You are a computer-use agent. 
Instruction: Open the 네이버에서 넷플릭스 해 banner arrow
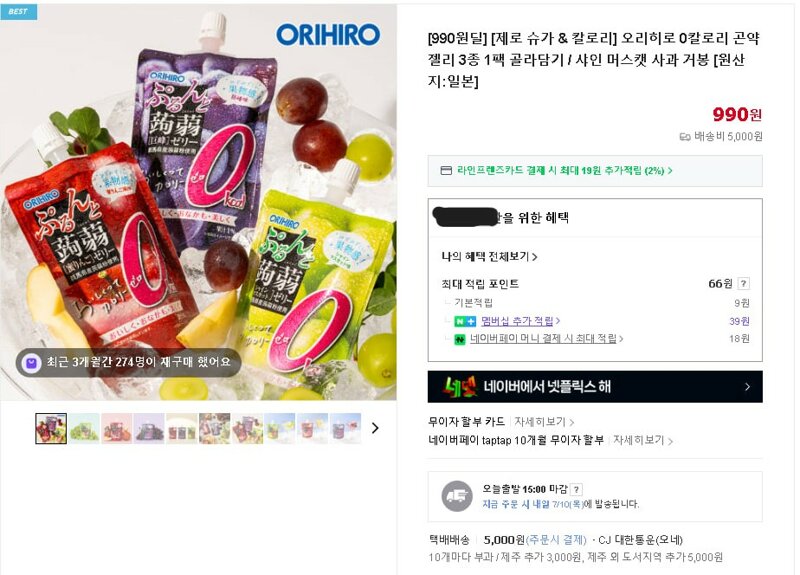point(747,387)
